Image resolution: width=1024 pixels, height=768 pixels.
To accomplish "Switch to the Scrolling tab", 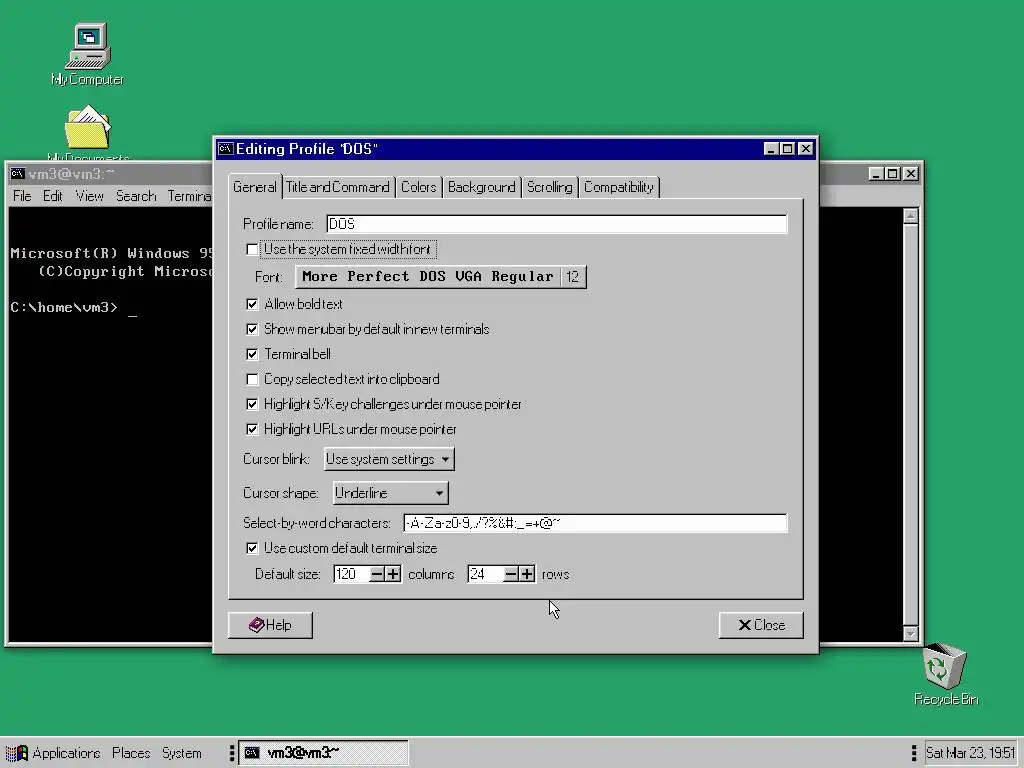I will click(549, 187).
